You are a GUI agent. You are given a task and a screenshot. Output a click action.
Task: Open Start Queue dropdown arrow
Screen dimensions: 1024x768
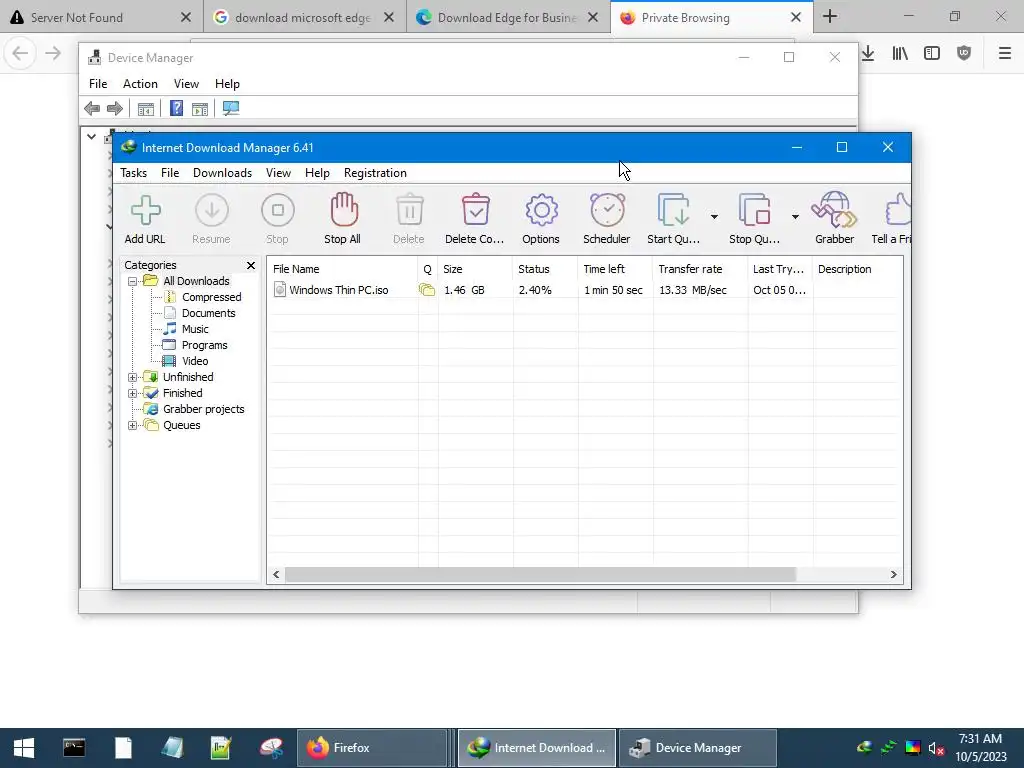pos(714,216)
